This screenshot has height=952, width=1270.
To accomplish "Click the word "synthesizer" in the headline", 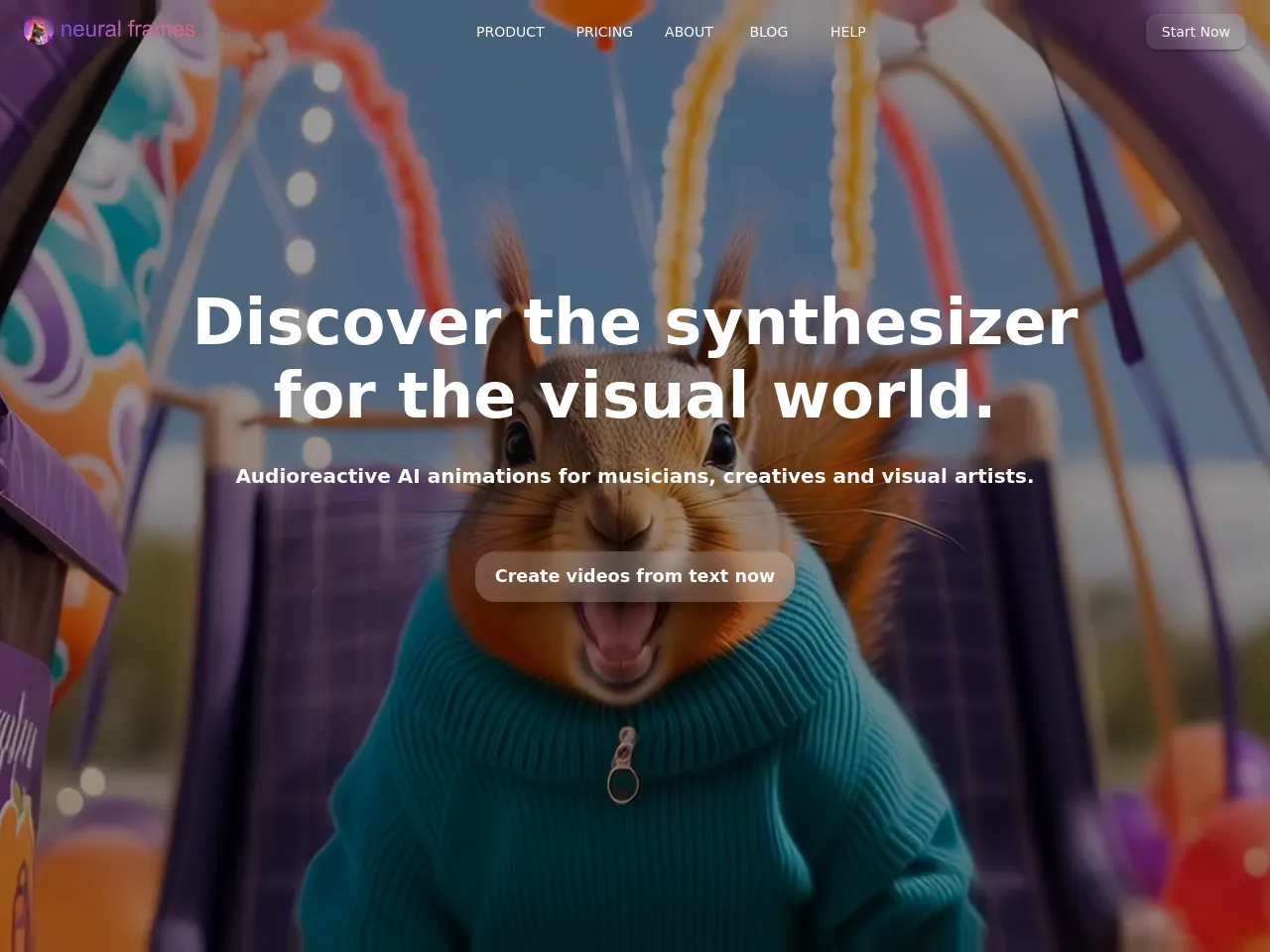I will coord(870,322).
